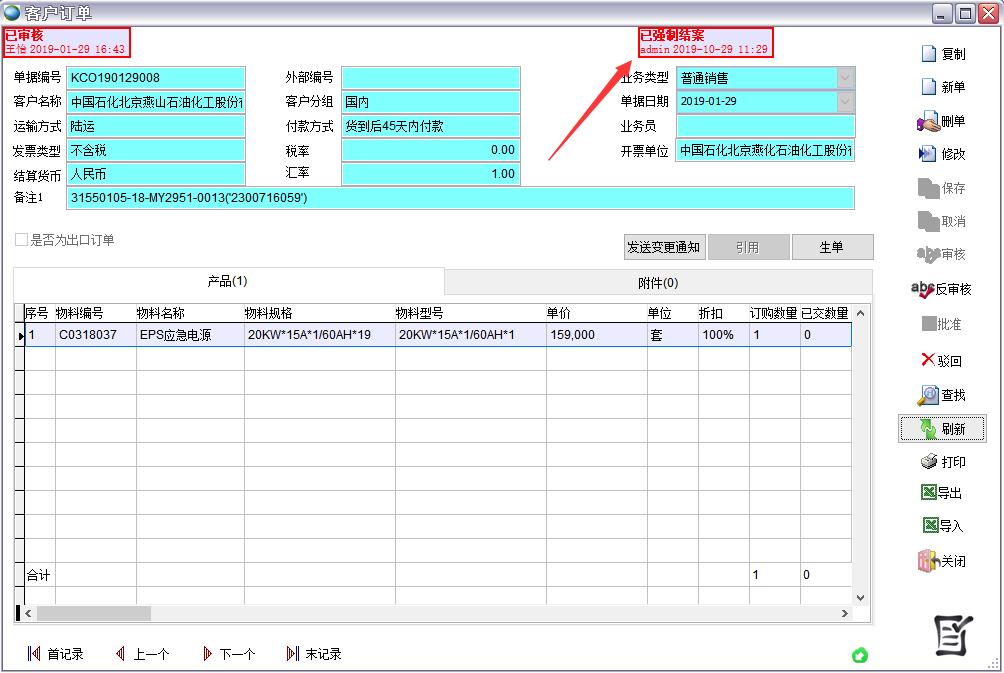Image resolution: width=1004 pixels, height=673 pixels.
Task: Expand the 业务类型 dropdown
Action: pyautogui.click(x=845, y=78)
